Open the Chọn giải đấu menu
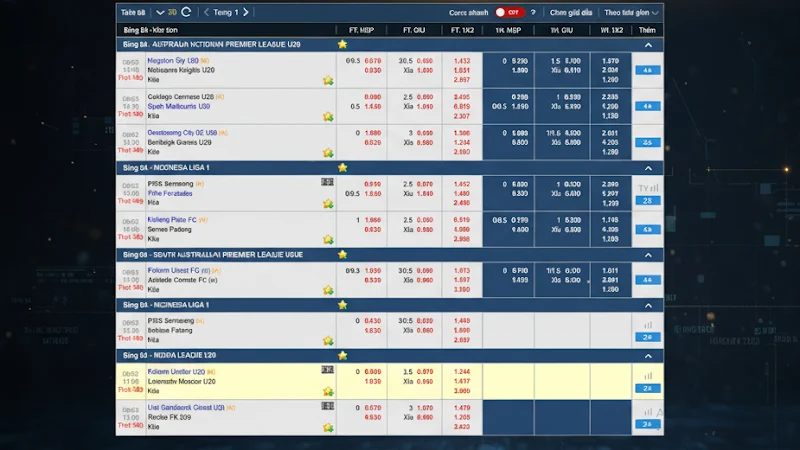Screen dimensions: 800x450 573,13
